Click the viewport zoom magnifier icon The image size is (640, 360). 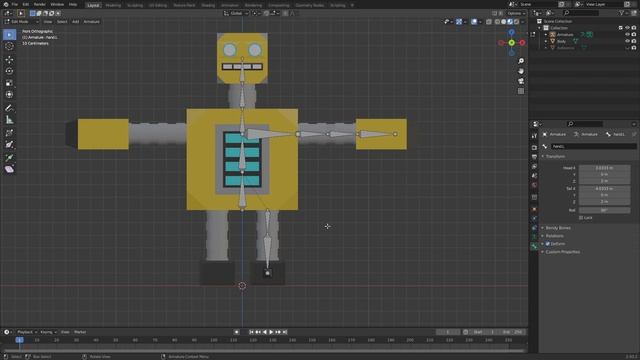(521, 61)
